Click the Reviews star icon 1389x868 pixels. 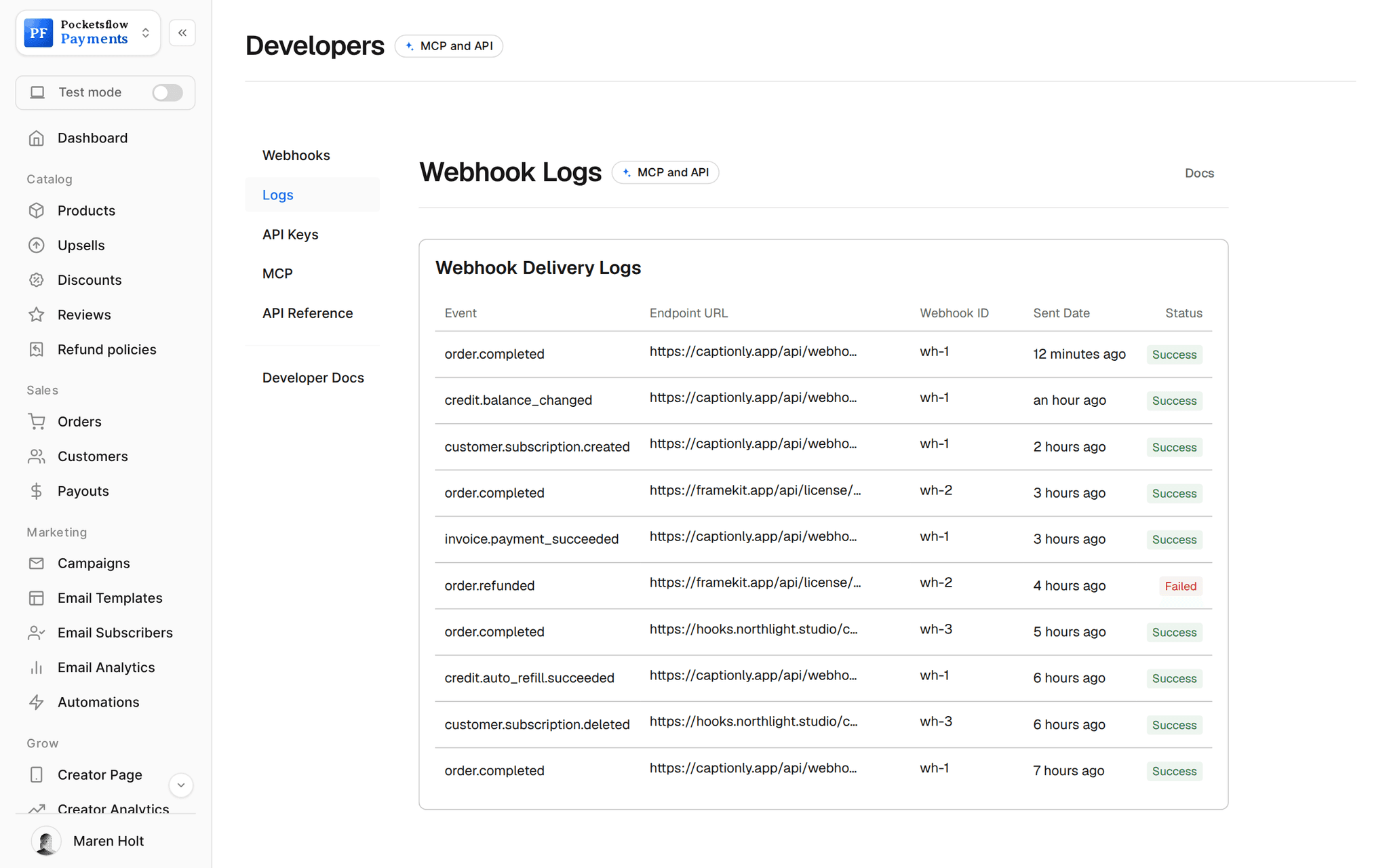click(x=37, y=315)
